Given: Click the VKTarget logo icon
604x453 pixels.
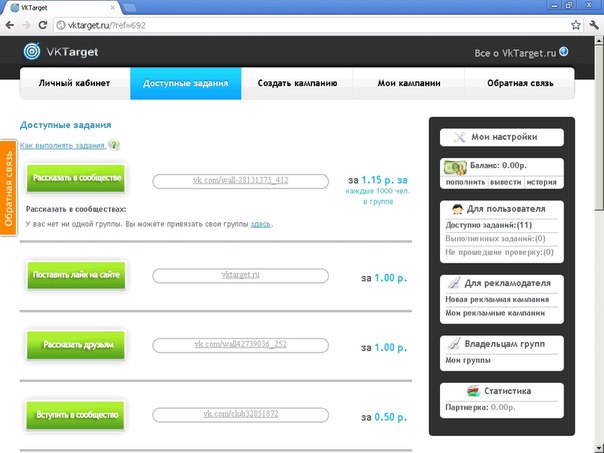Looking at the screenshot, I should click(x=32, y=51).
